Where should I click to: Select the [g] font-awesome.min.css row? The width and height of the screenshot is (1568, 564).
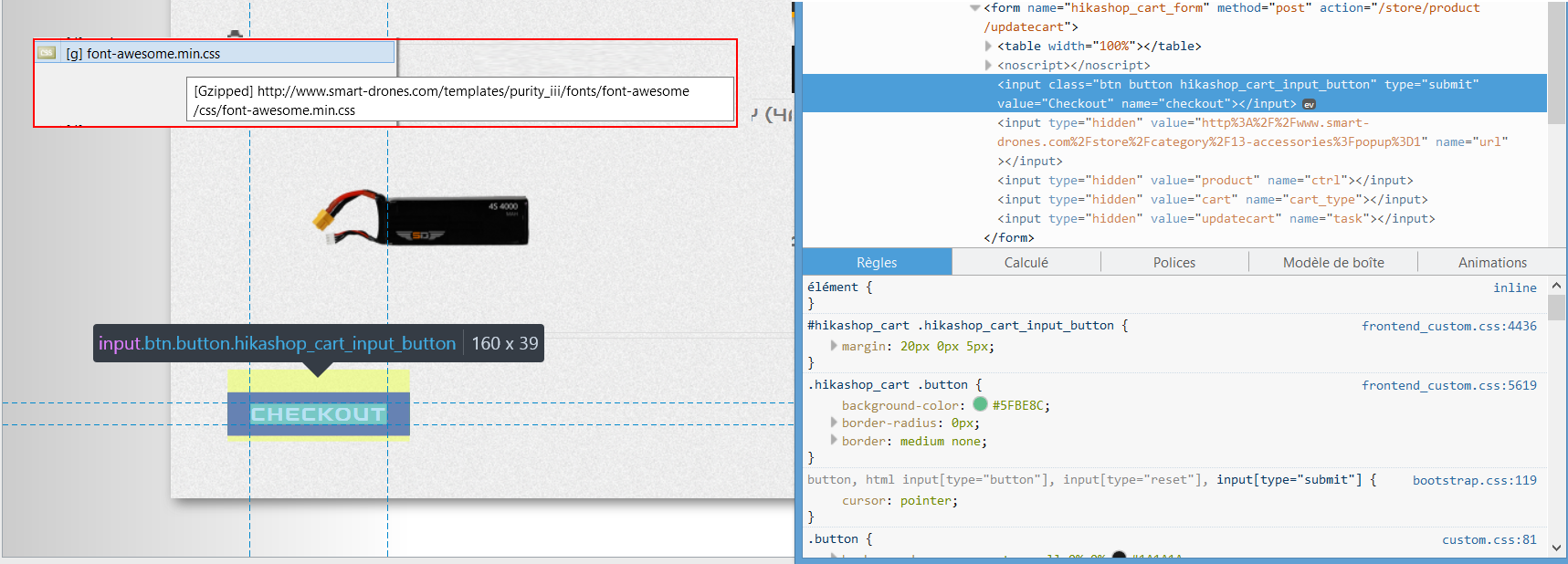pos(215,53)
